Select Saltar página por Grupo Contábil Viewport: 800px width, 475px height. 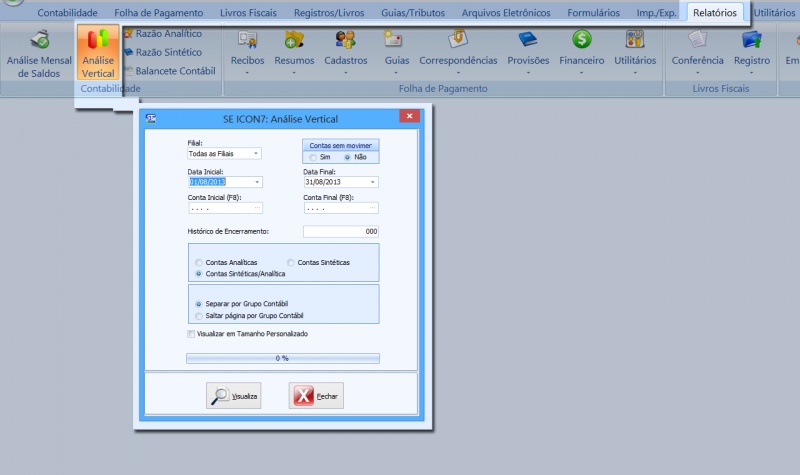click(198, 315)
